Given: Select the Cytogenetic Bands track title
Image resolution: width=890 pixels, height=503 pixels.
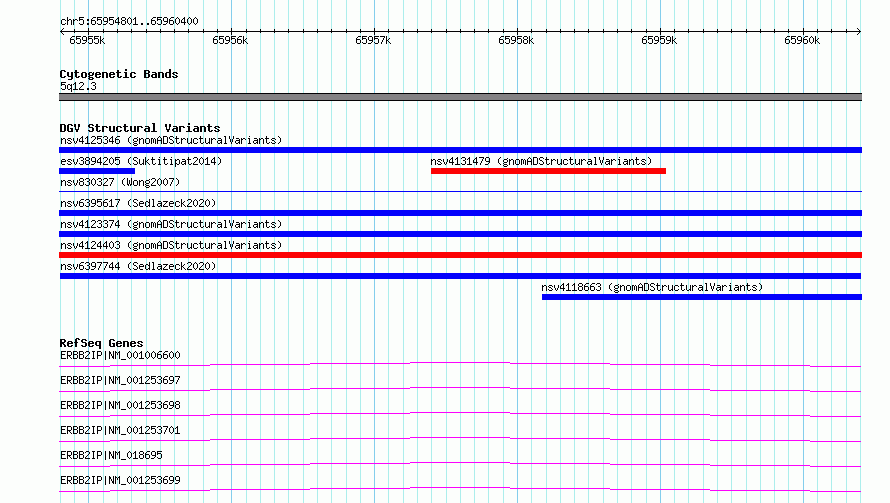Looking at the screenshot, I should click(119, 74).
